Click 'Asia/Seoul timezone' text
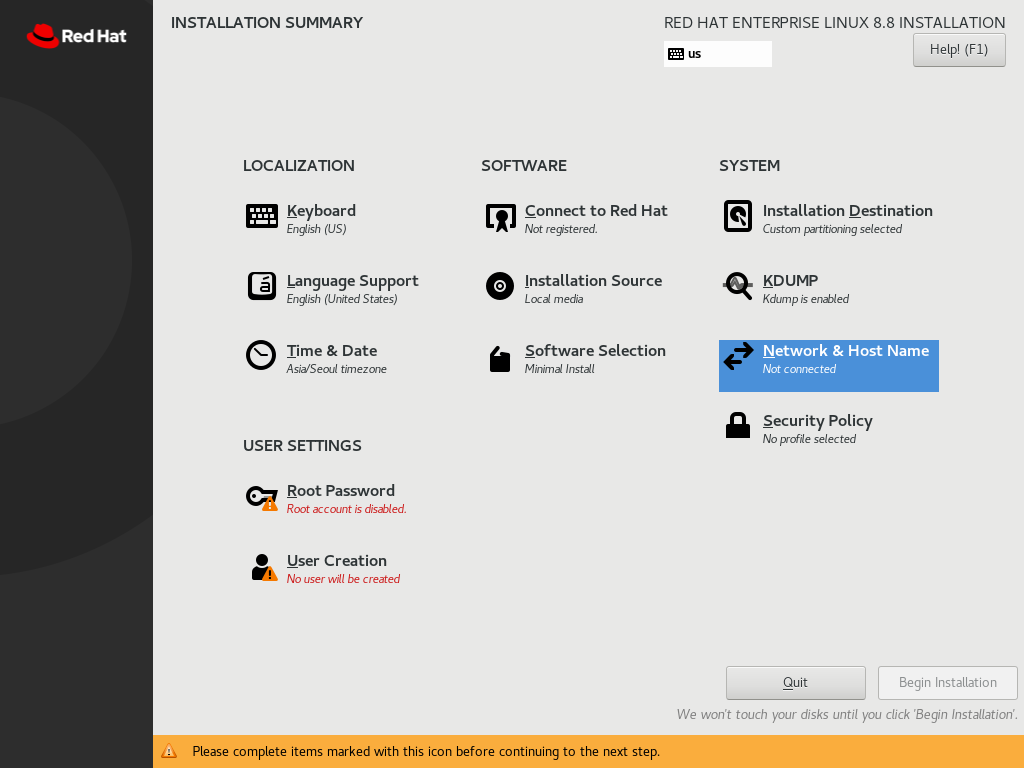The height and width of the screenshot is (768, 1024). pyautogui.click(x=336, y=369)
